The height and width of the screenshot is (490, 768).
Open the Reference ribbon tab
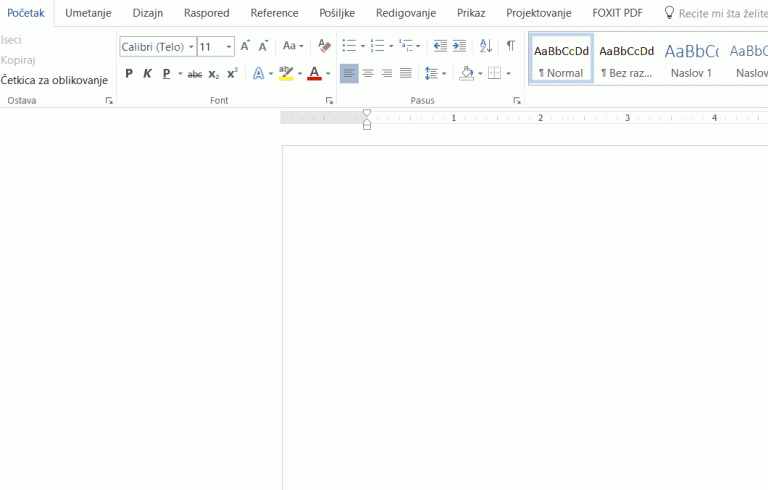[x=274, y=13]
